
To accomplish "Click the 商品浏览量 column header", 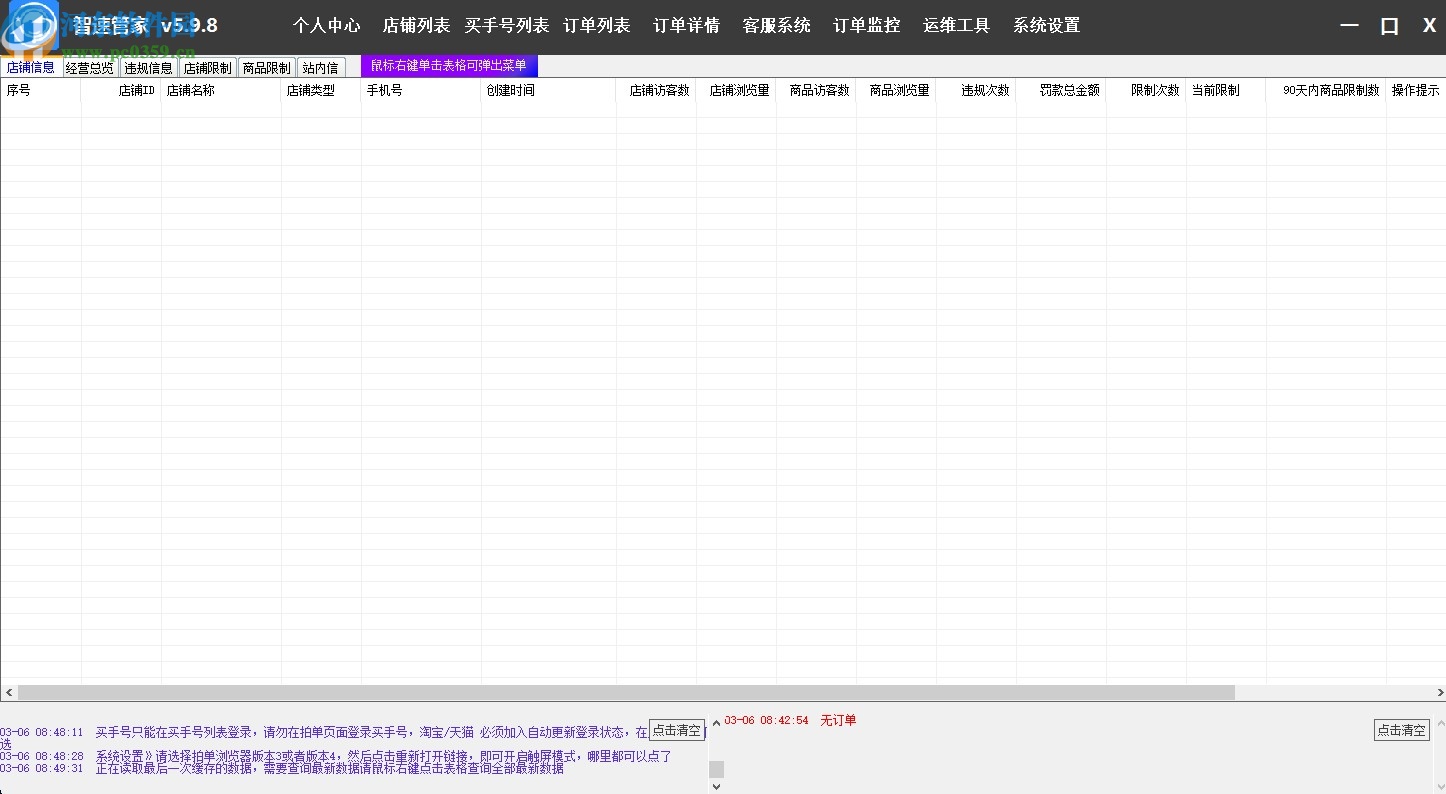I will pyautogui.click(x=896, y=91).
